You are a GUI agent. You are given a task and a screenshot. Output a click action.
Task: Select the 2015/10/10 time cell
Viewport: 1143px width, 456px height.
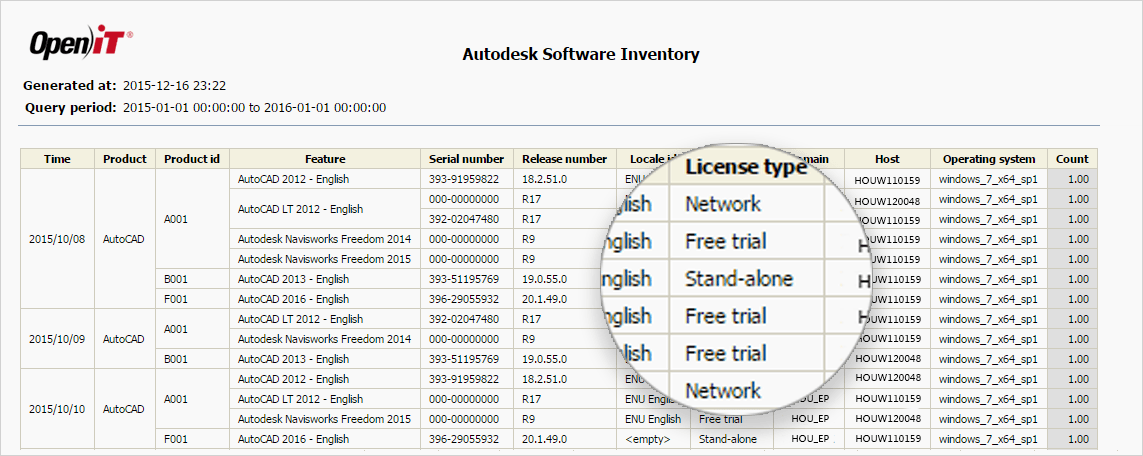(x=58, y=409)
